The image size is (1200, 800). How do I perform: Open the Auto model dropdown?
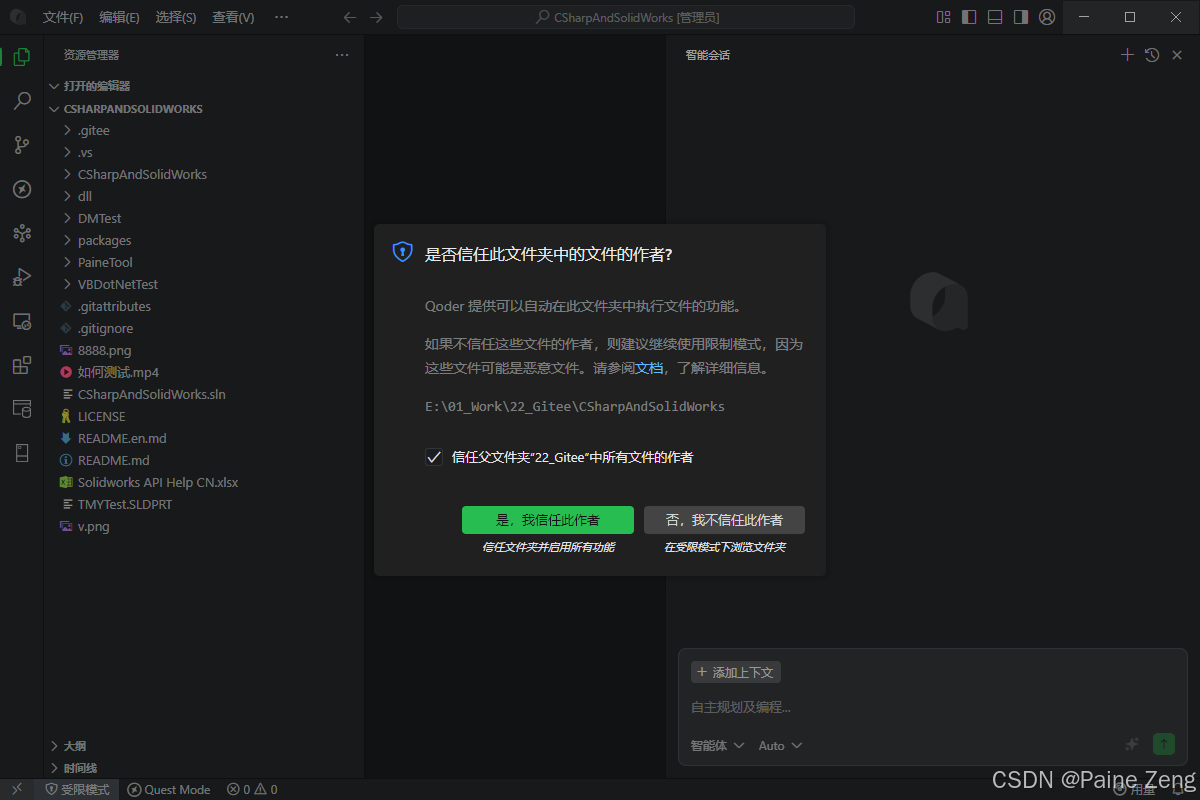(x=780, y=745)
